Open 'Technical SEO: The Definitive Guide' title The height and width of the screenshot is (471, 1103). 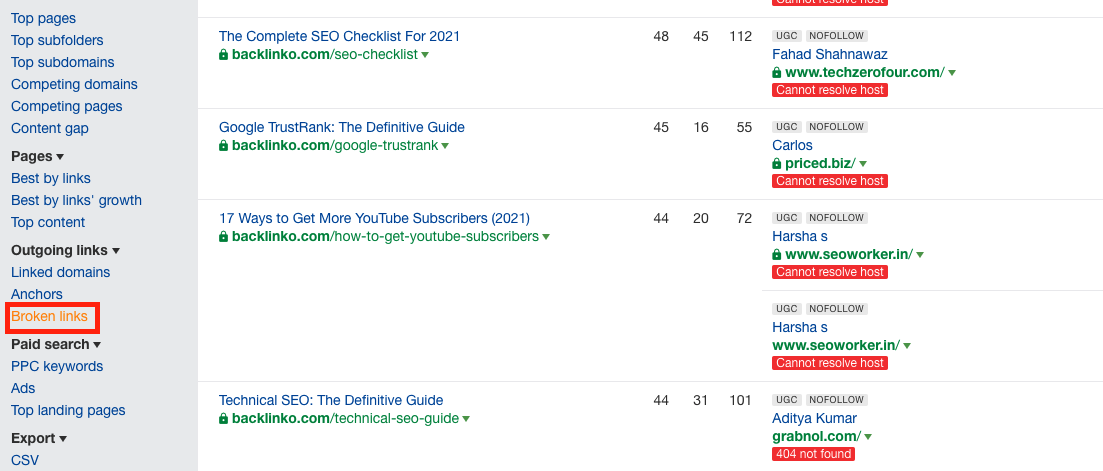[330, 400]
